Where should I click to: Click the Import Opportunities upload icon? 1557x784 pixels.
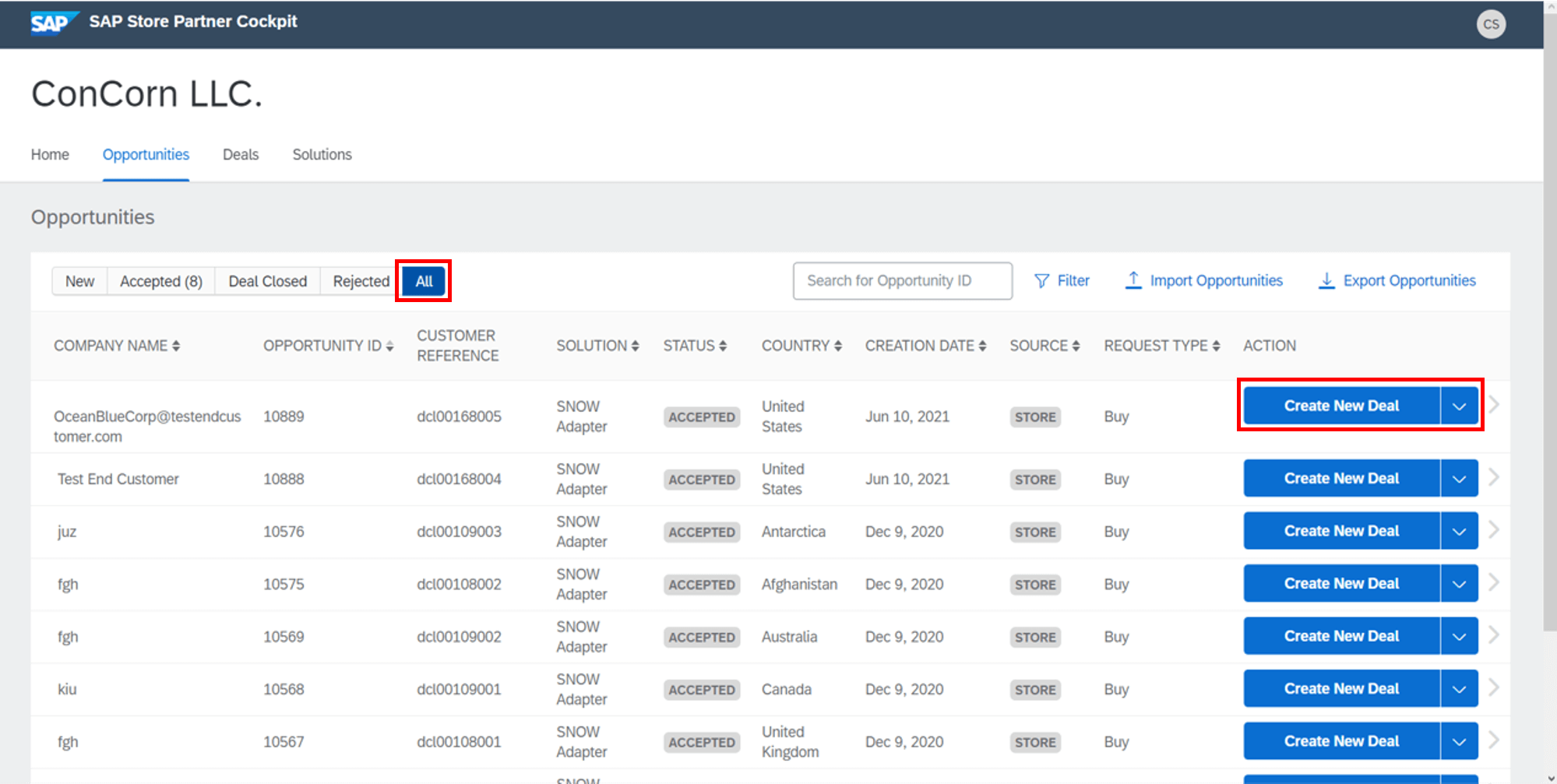1133,280
